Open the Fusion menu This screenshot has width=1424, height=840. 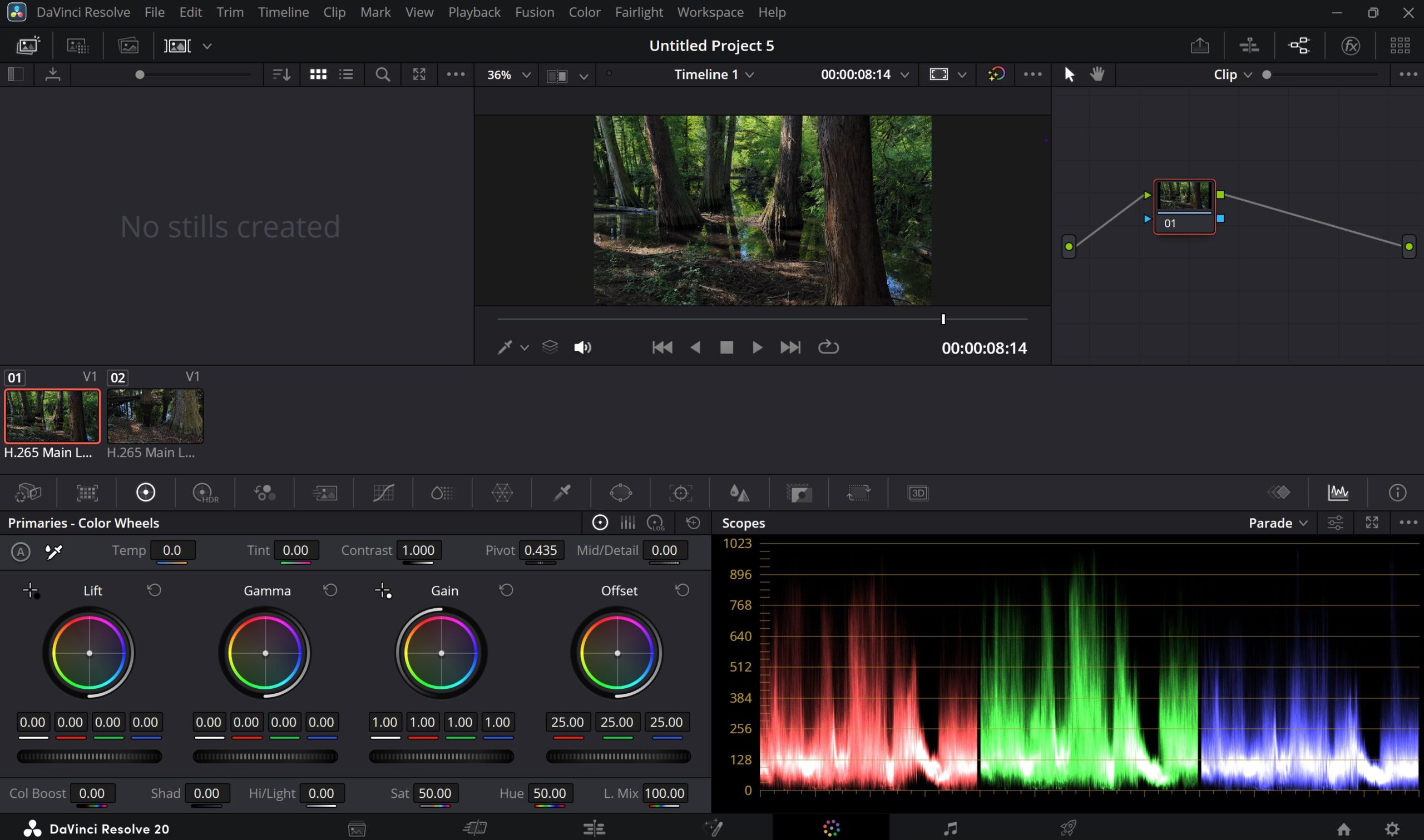pos(535,12)
